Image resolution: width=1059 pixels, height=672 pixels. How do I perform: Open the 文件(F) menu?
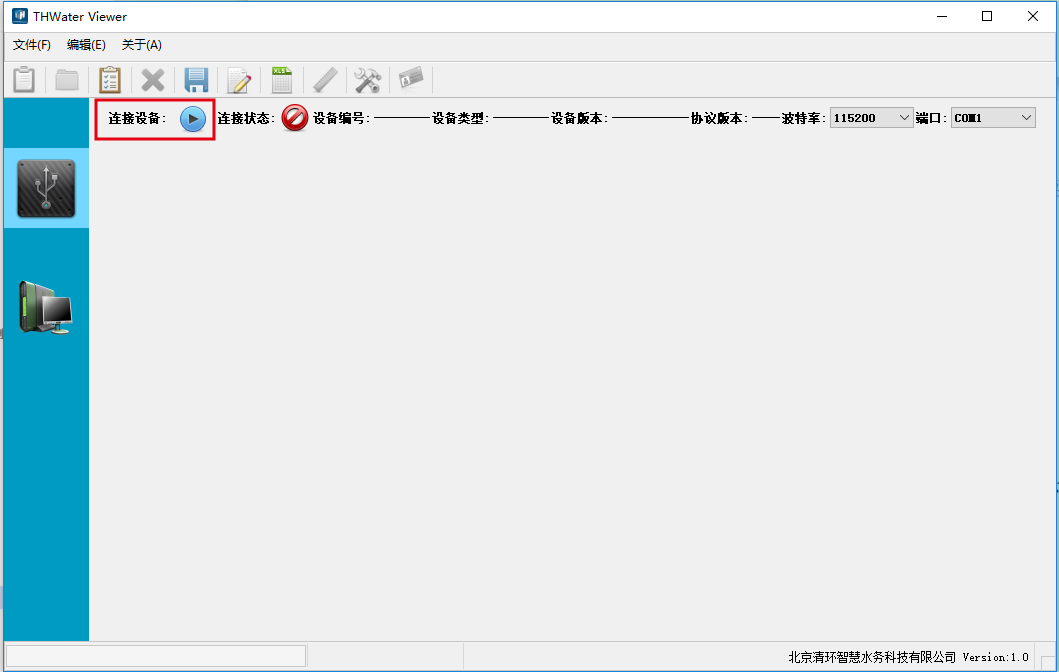coord(32,45)
